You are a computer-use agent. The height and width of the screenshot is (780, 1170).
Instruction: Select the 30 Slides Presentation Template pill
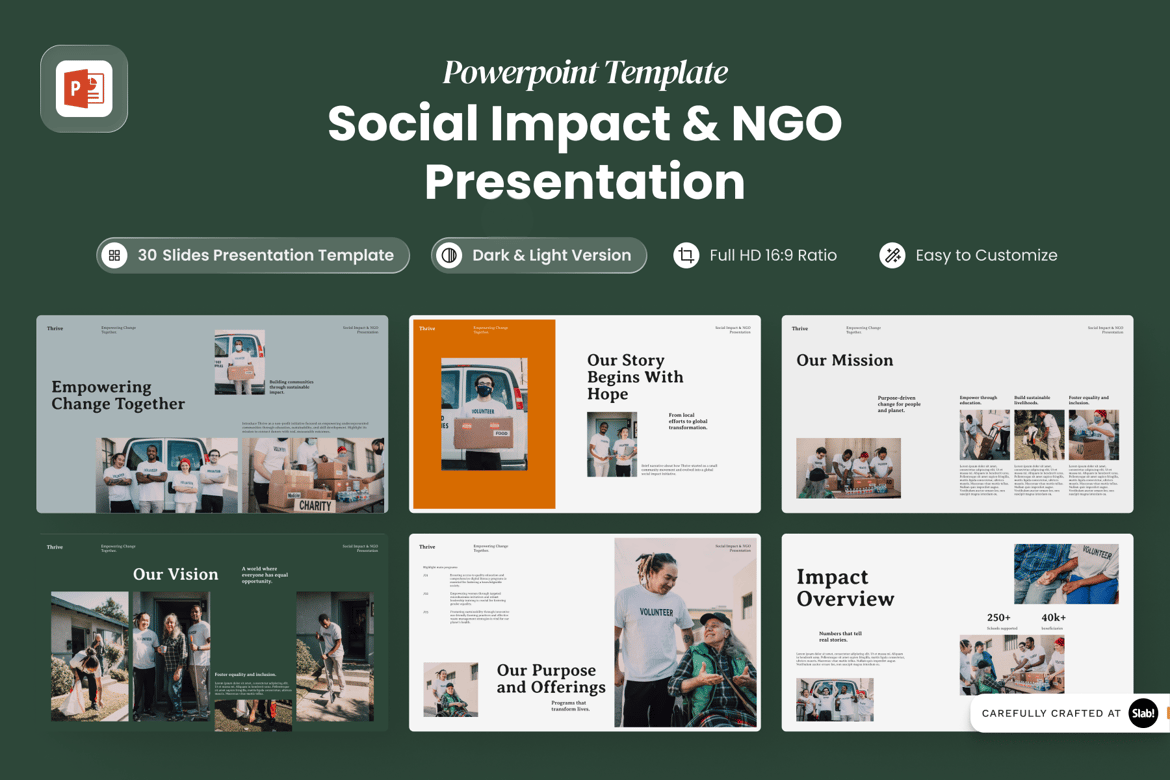tap(253, 255)
